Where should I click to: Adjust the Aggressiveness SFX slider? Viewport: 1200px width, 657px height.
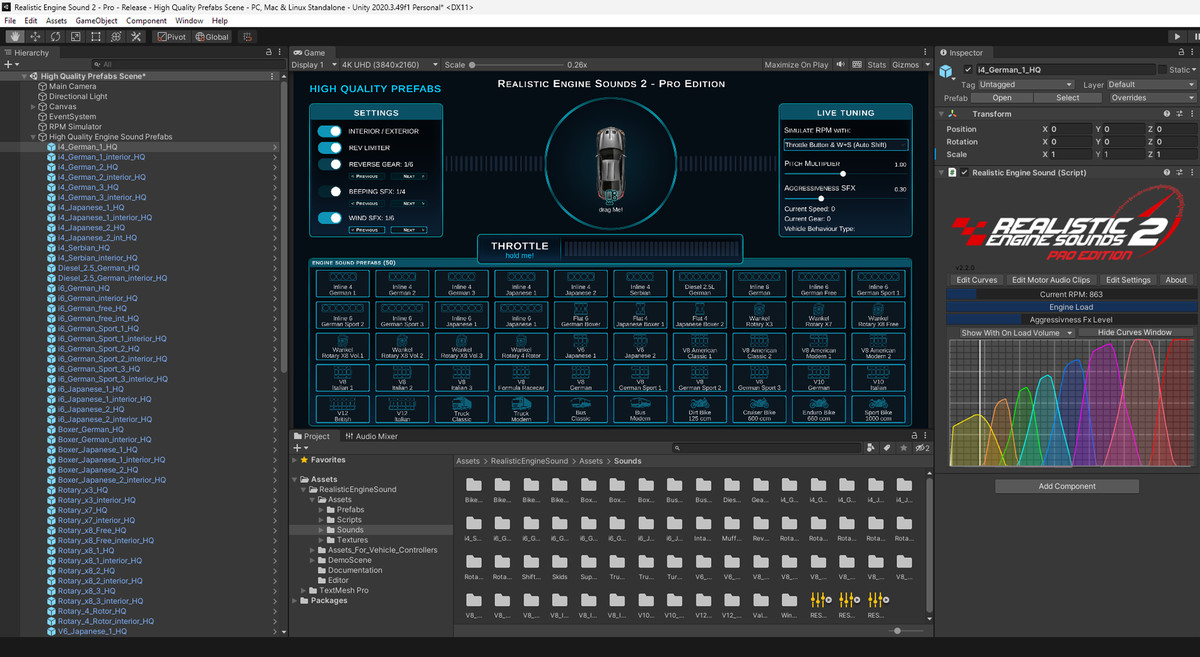click(845, 198)
